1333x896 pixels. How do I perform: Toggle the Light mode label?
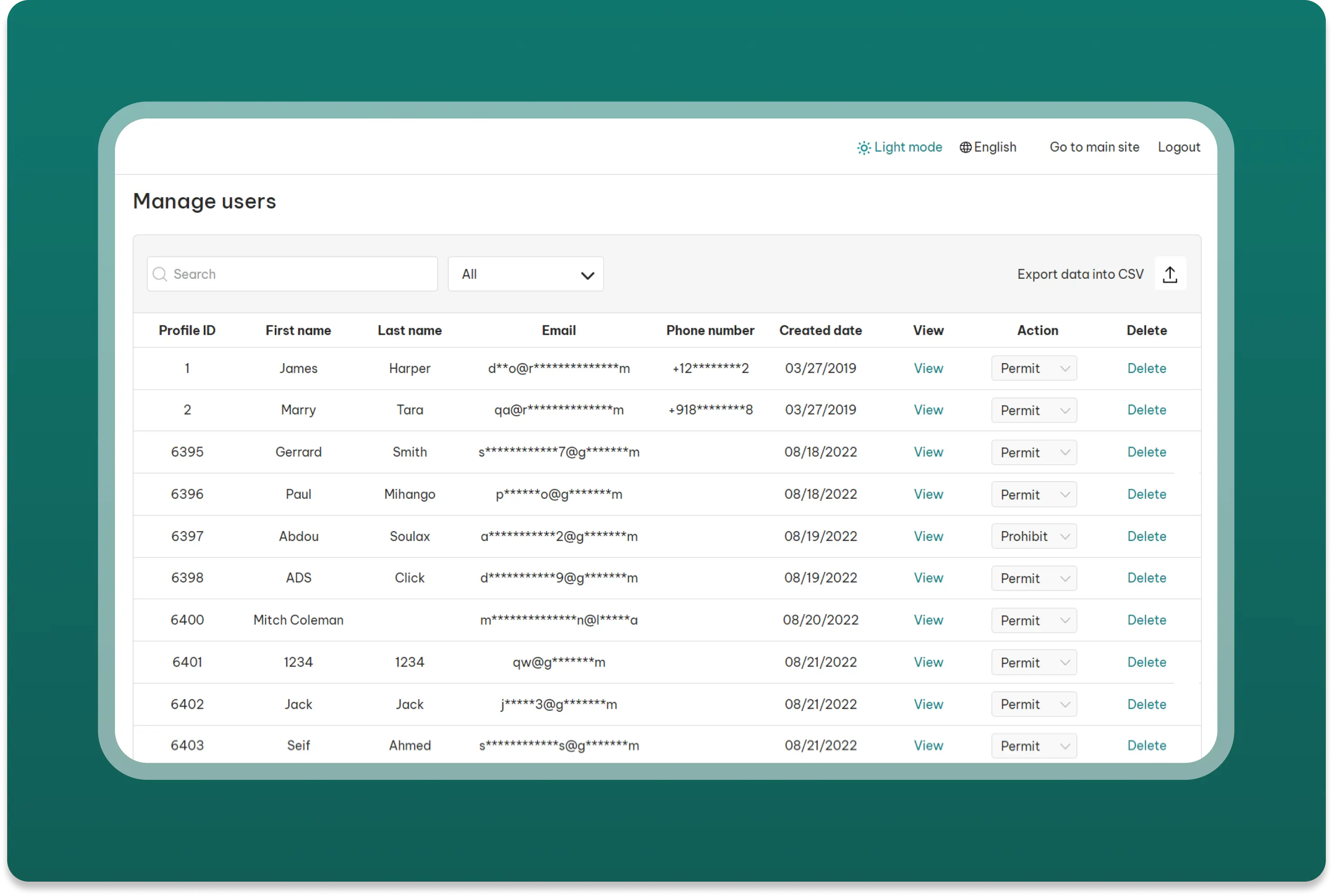(908, 147)
